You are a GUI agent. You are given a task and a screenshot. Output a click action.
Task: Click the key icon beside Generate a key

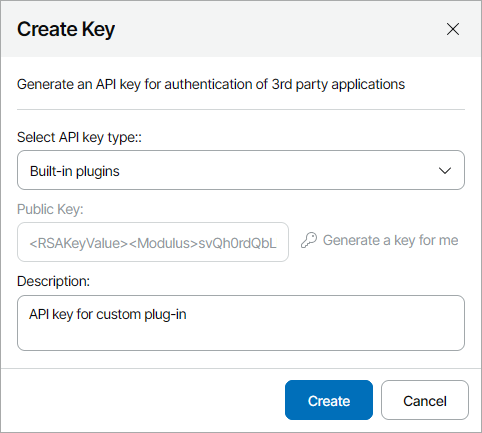pyautogui.click(x=309, y=240)
